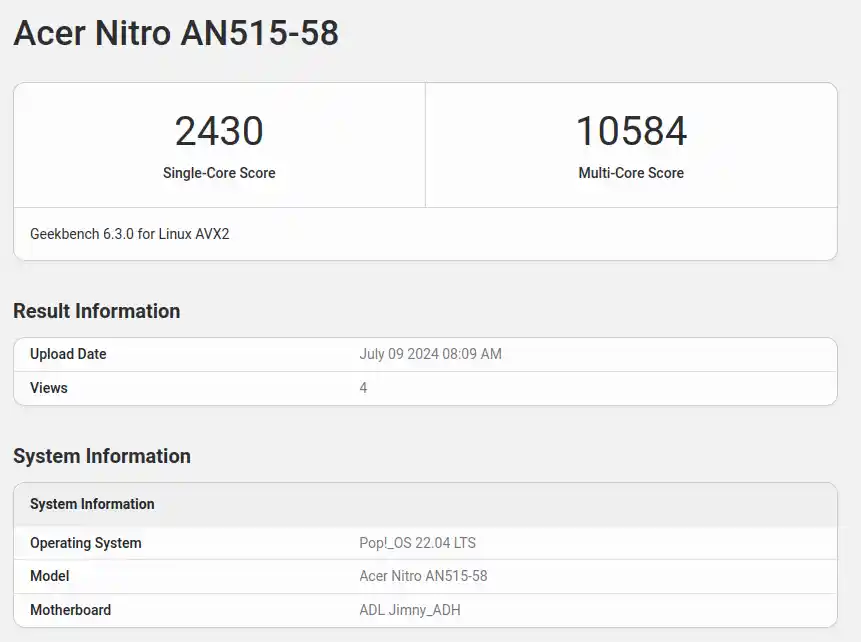Click the "System Information" table header row
Viewport: 861px width, 642px height.
coord(426,504)
